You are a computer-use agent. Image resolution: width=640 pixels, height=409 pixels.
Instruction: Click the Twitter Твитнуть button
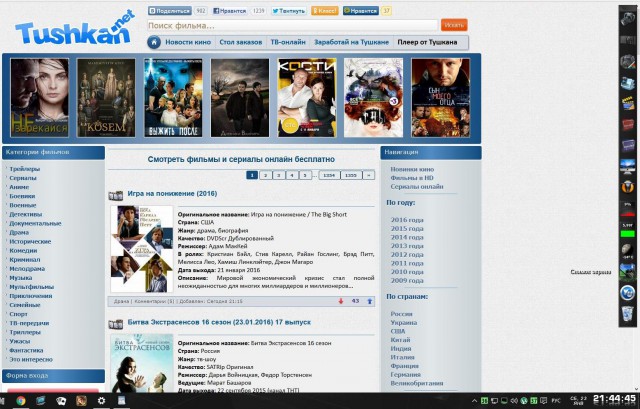pos(289,11)
